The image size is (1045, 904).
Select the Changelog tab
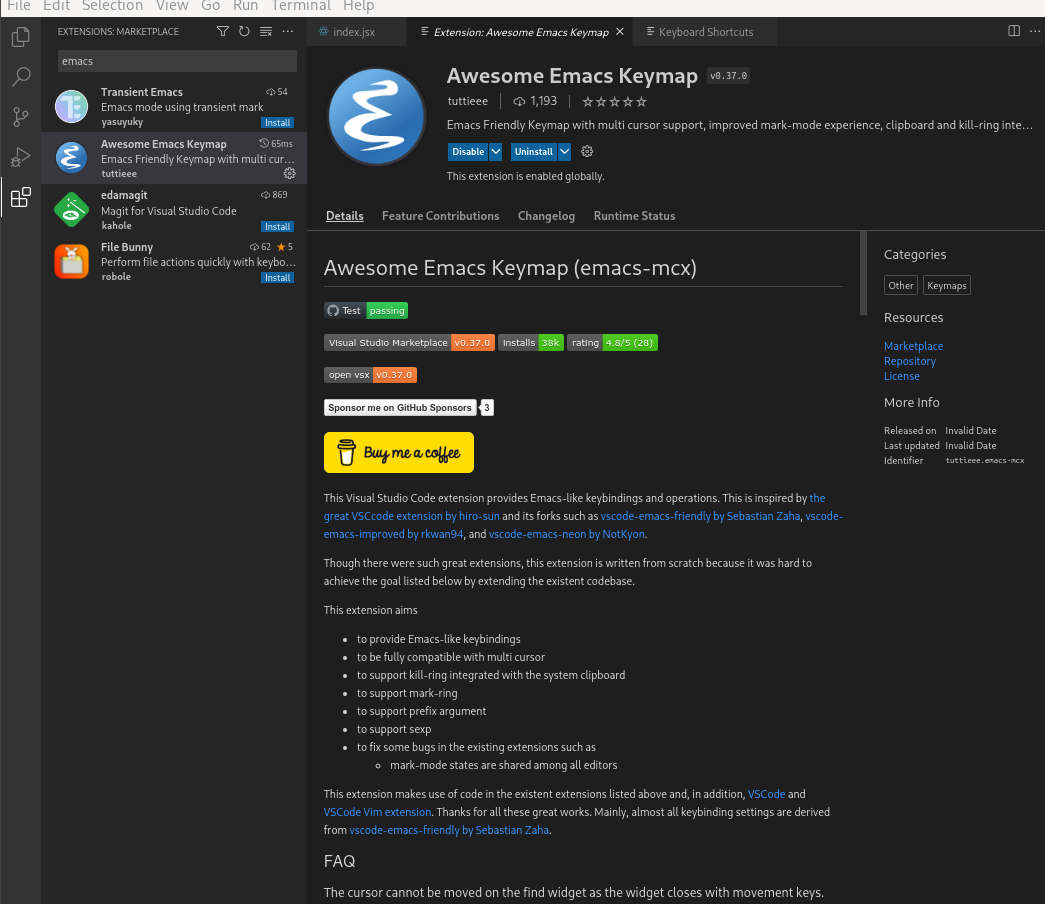tap(546, 216)
